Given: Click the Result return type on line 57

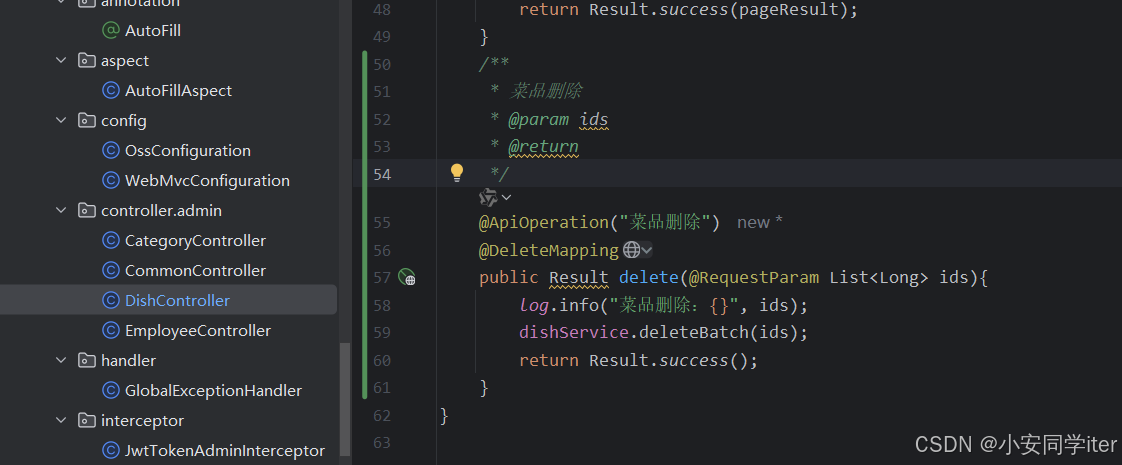Looking at the screenshot, I should coord(578,278).
